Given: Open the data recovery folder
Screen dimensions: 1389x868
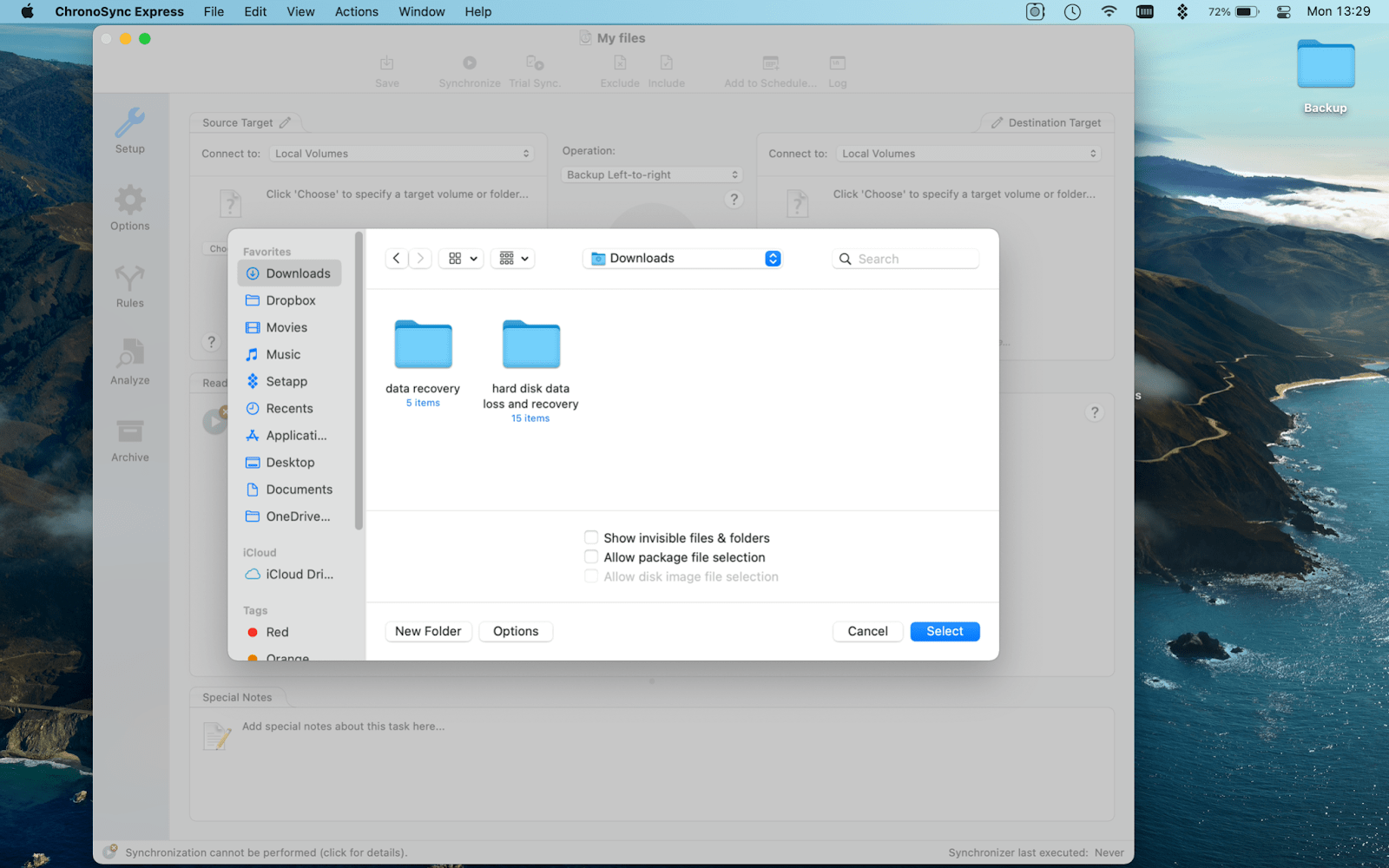Looking at the screenshot, I should tap(423, 345).
